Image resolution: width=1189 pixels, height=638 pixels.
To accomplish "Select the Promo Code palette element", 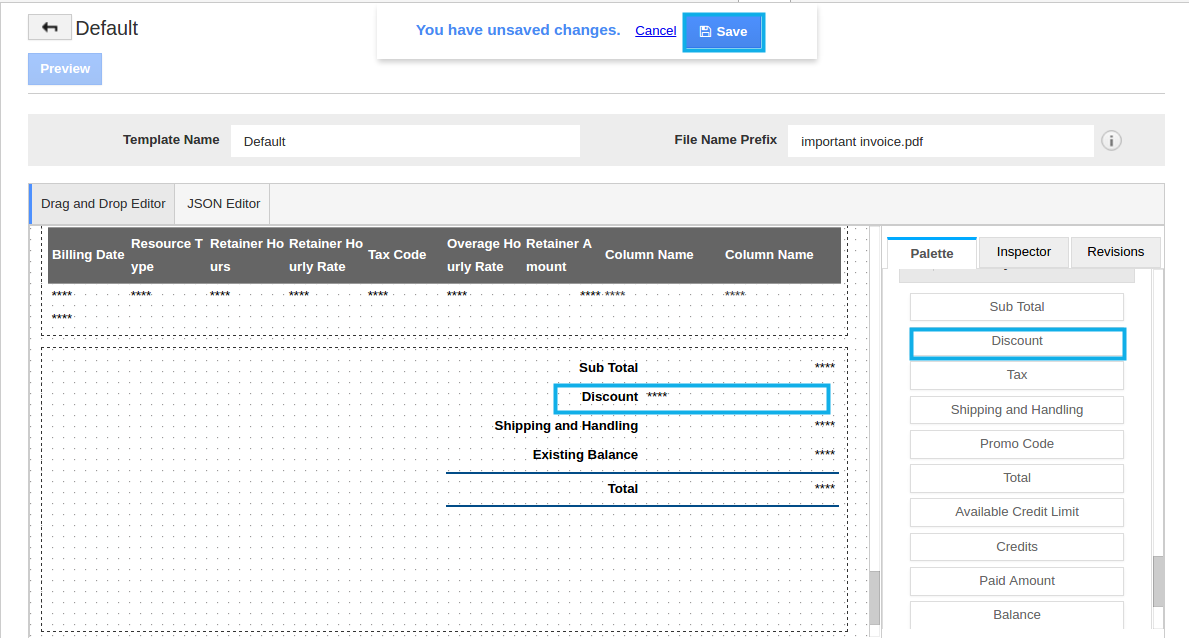I will pyautogui.click(x=1016, y=444).
